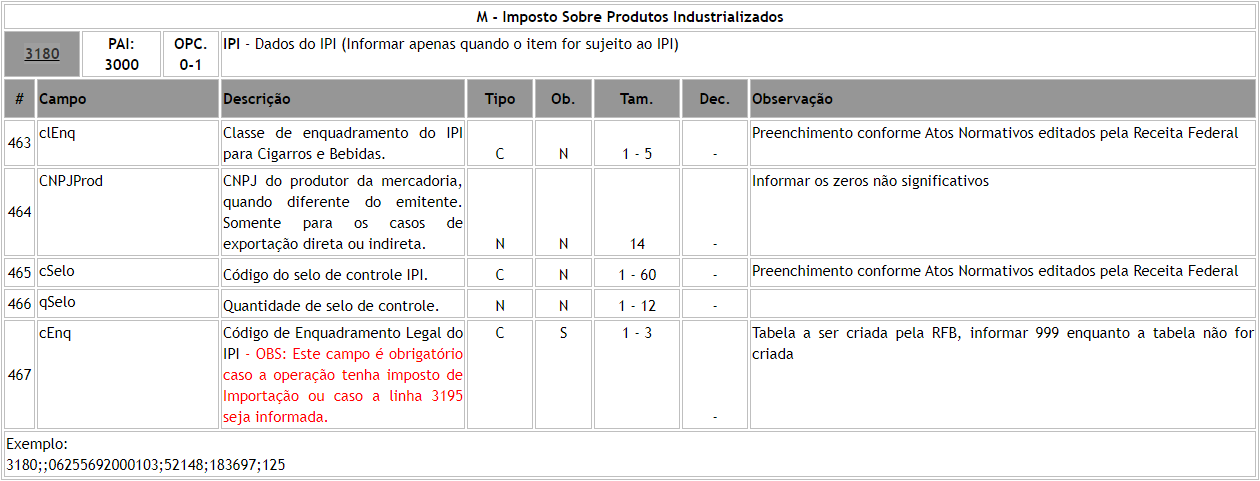Select the cEnq field name cell

pos(55,333)
